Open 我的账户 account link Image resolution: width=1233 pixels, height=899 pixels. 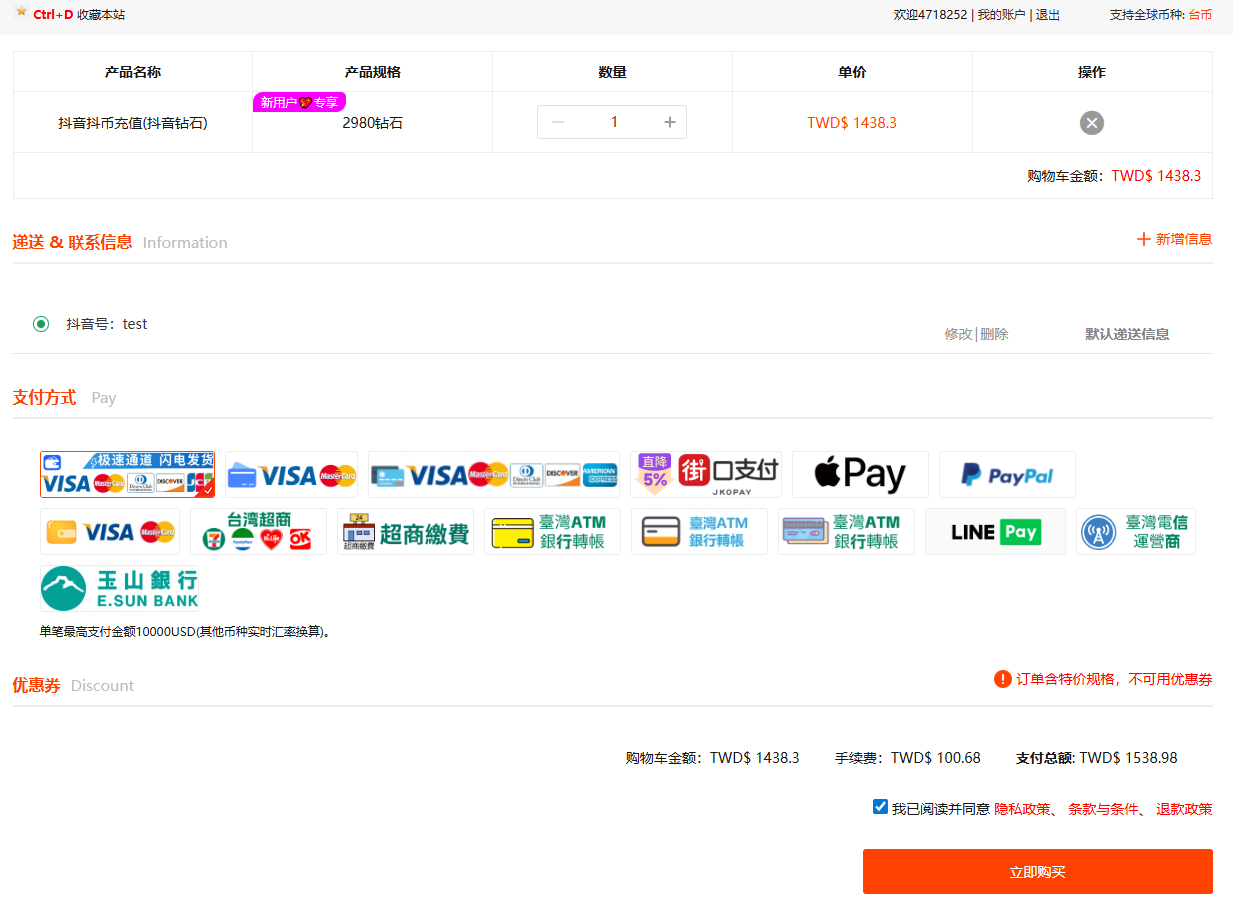(x=1001, y=15)
